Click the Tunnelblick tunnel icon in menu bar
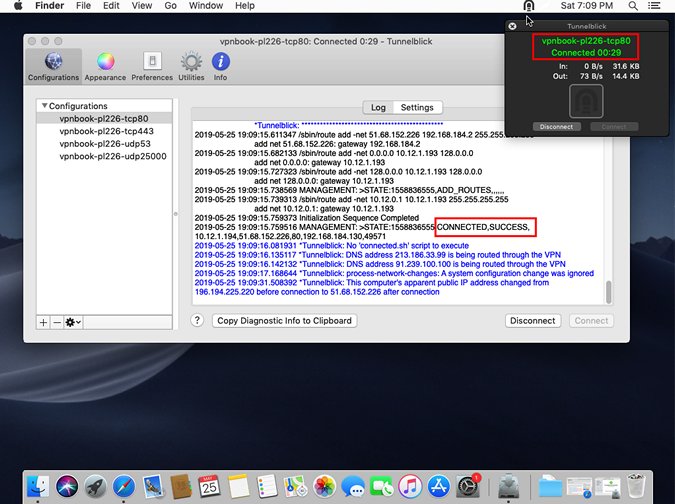675x504 pixels. (x=528, y=6)
